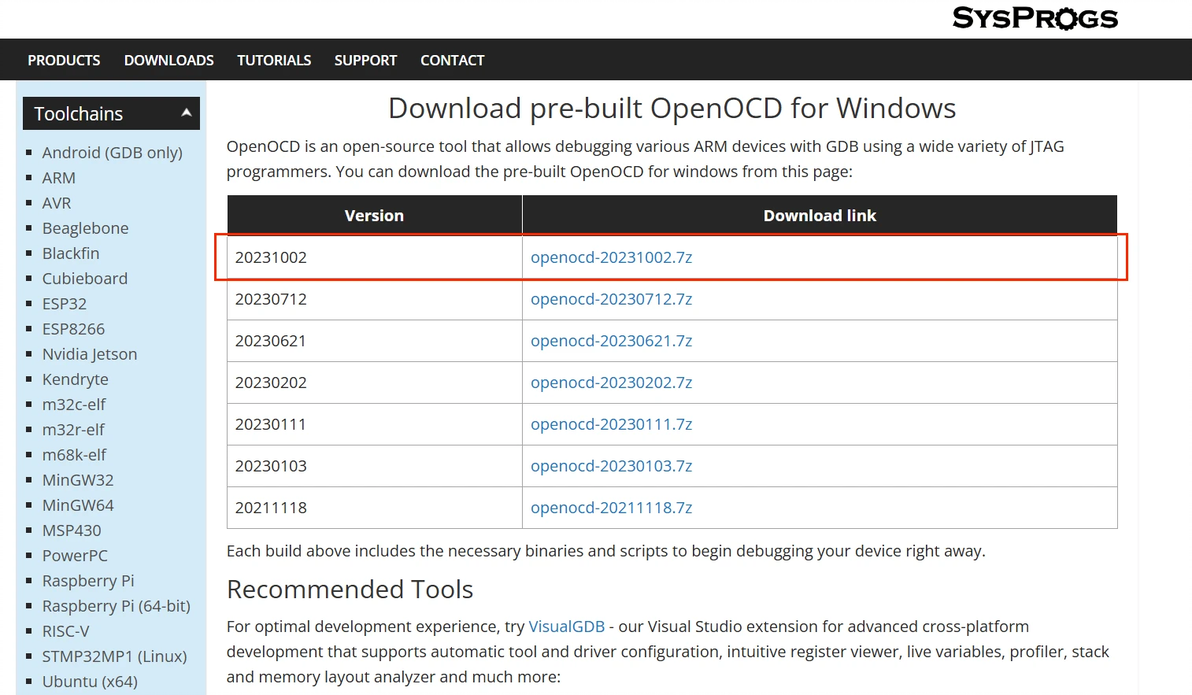
Task: Open the RISC-V toolchain link
Action: click(x=66, y=631)
